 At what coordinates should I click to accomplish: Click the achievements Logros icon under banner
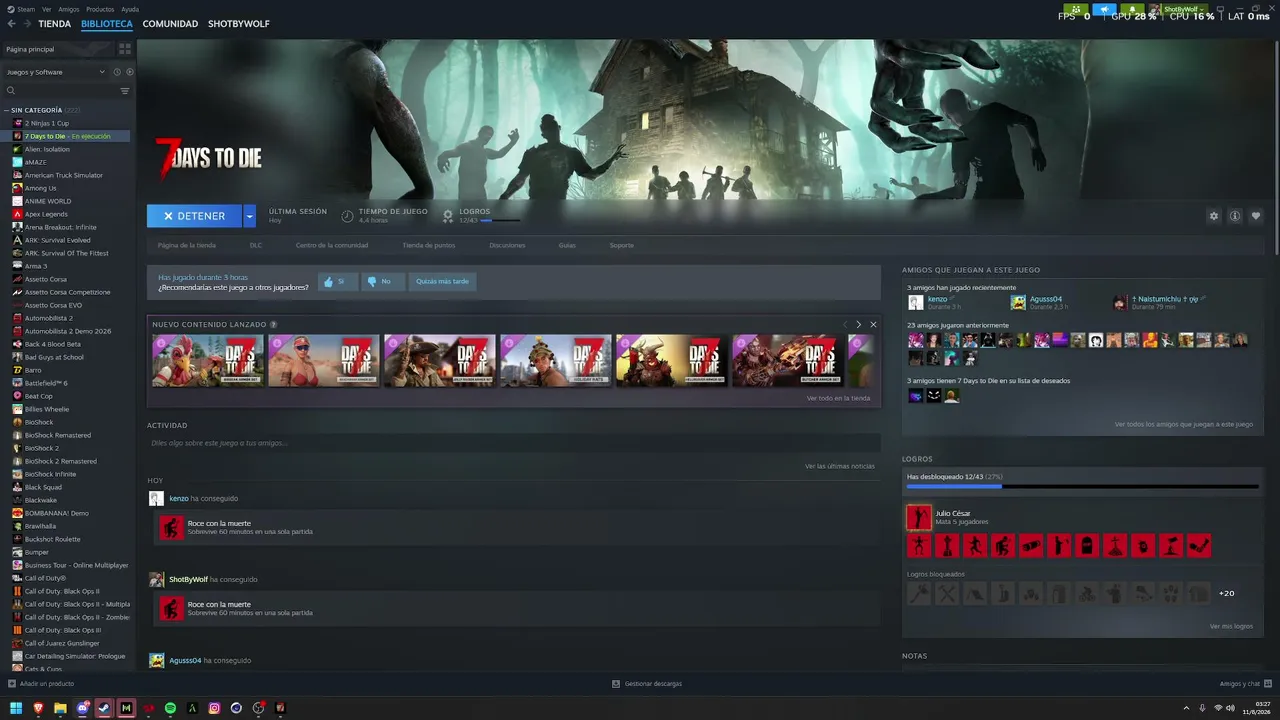point(448,215)
